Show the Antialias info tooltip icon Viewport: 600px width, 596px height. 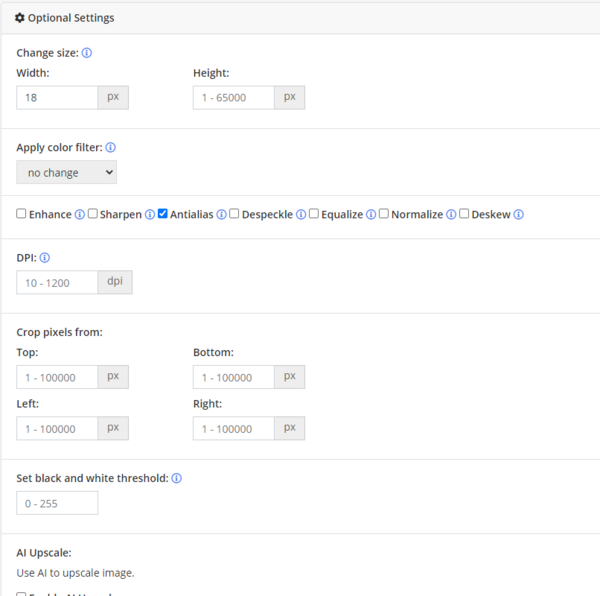(x=222, y=215)
